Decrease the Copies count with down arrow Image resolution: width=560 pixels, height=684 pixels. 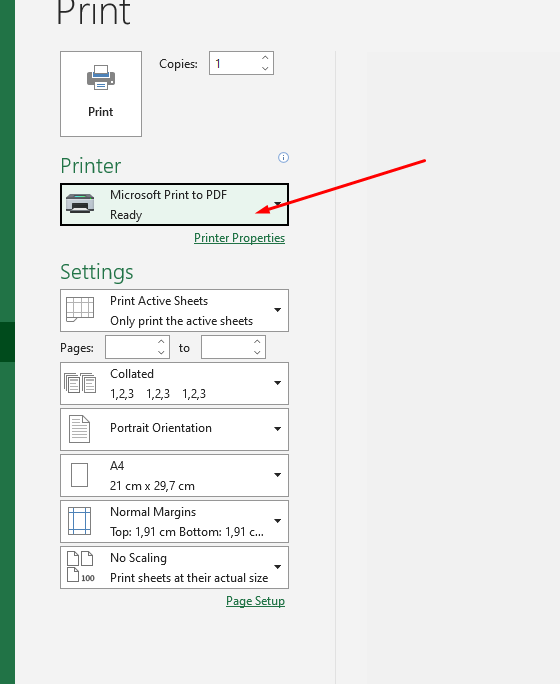(x=265, y=68)
